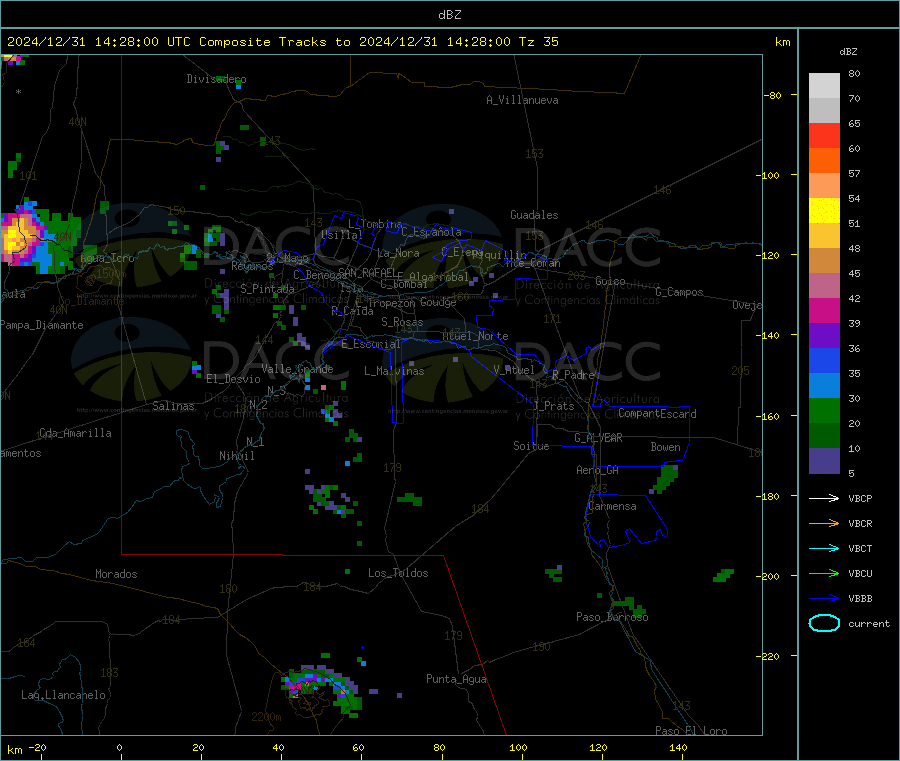Screen dimensions: 900x761
Task: Pick the 36 dBZ blue swatch
Action: pyautogui.click(x=824, y=360)
